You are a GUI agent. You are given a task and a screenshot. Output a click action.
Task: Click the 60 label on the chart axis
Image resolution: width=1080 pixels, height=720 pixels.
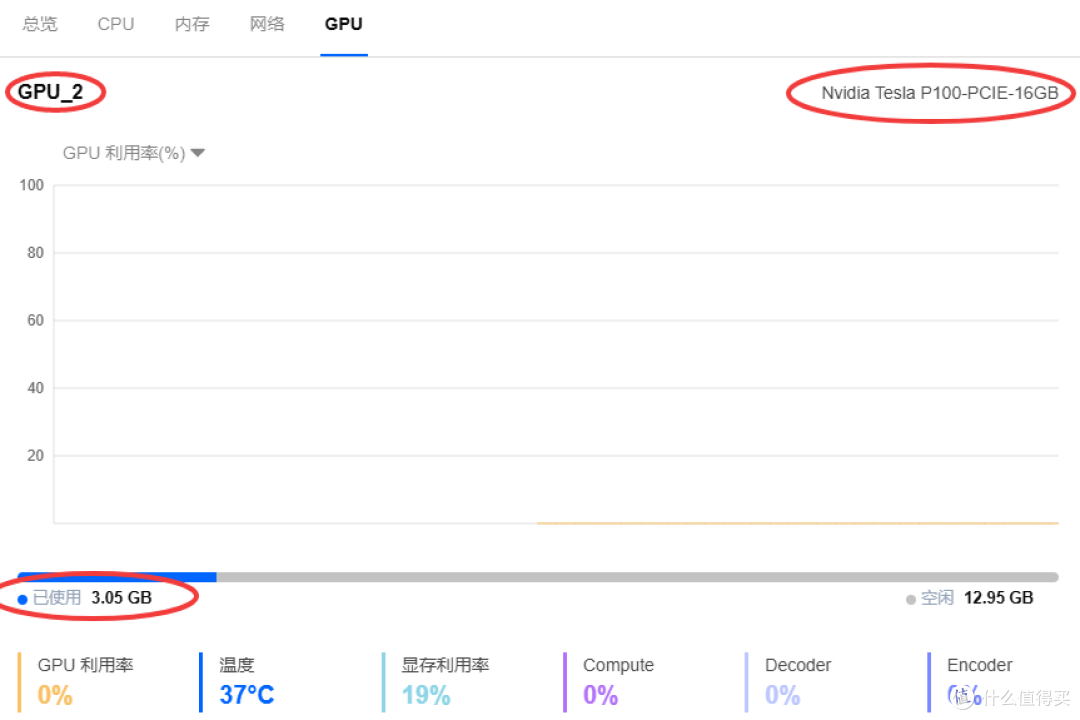click(x=35, y=320)
